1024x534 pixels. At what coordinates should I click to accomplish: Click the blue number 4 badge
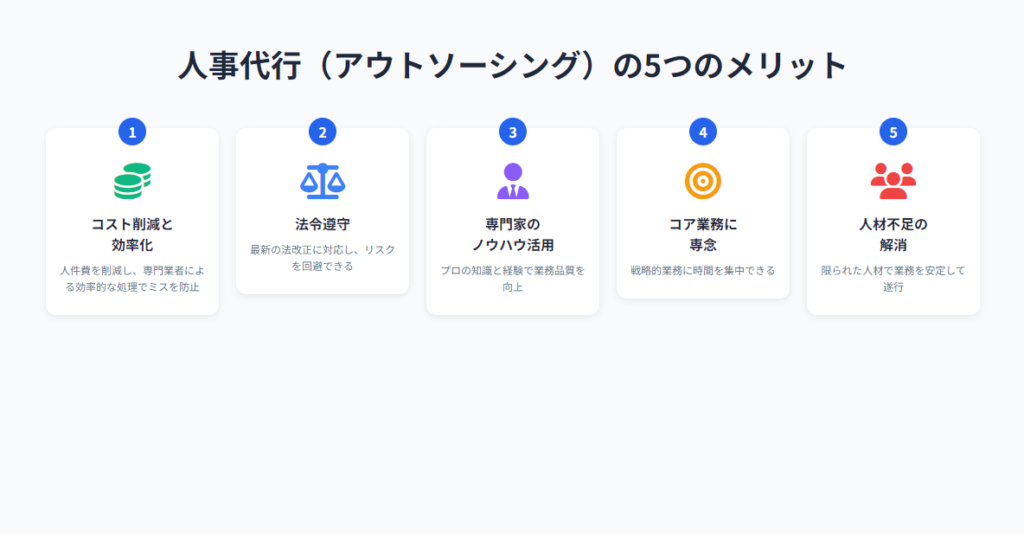tap(703, 131)
